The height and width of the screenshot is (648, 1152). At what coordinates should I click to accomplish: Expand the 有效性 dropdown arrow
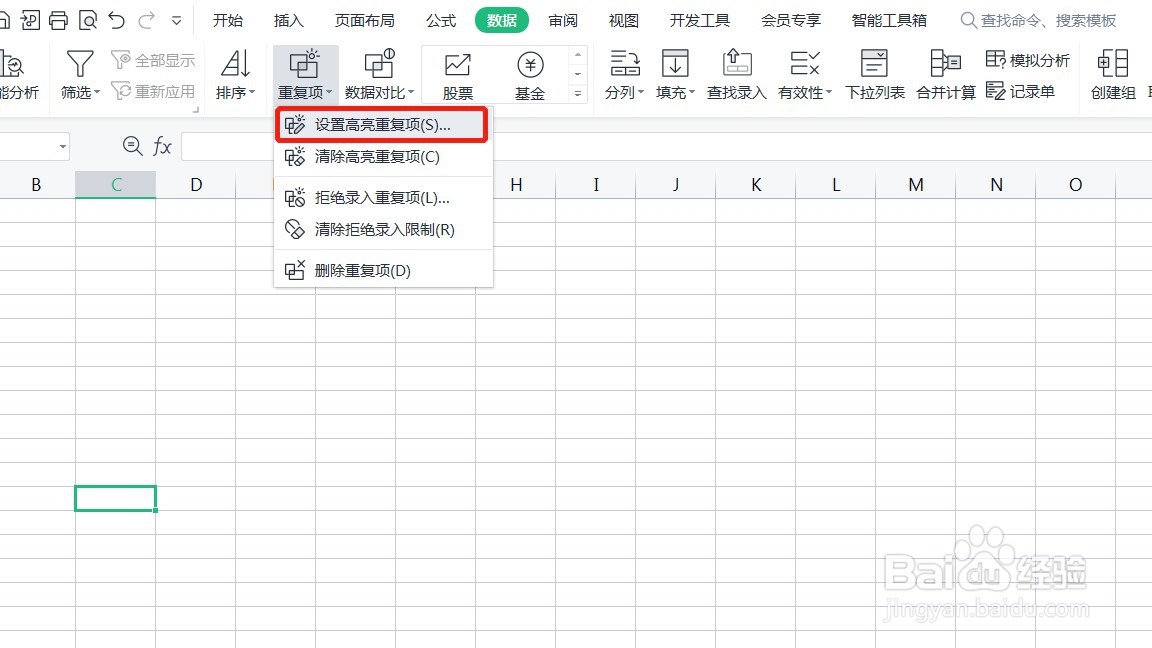coord(829,93)
